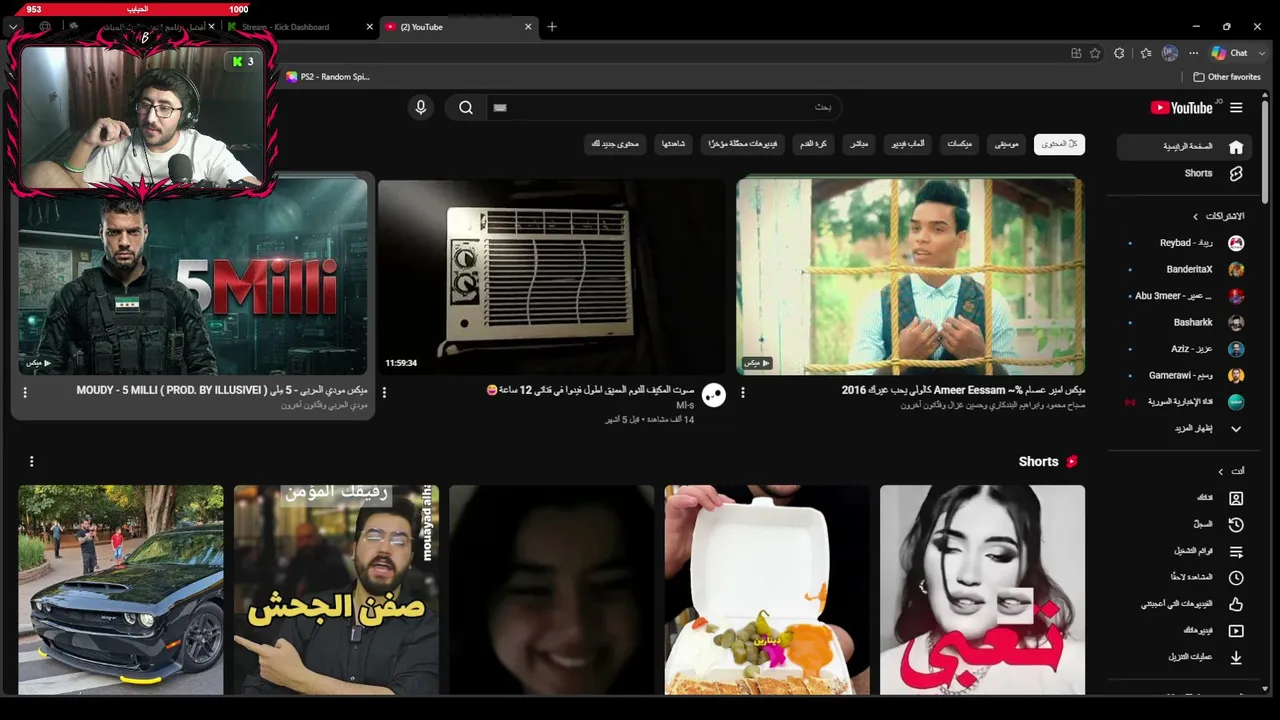1280x720 pixels.
Task: Expand the You section header
Action: click(x=1231, y=471)
